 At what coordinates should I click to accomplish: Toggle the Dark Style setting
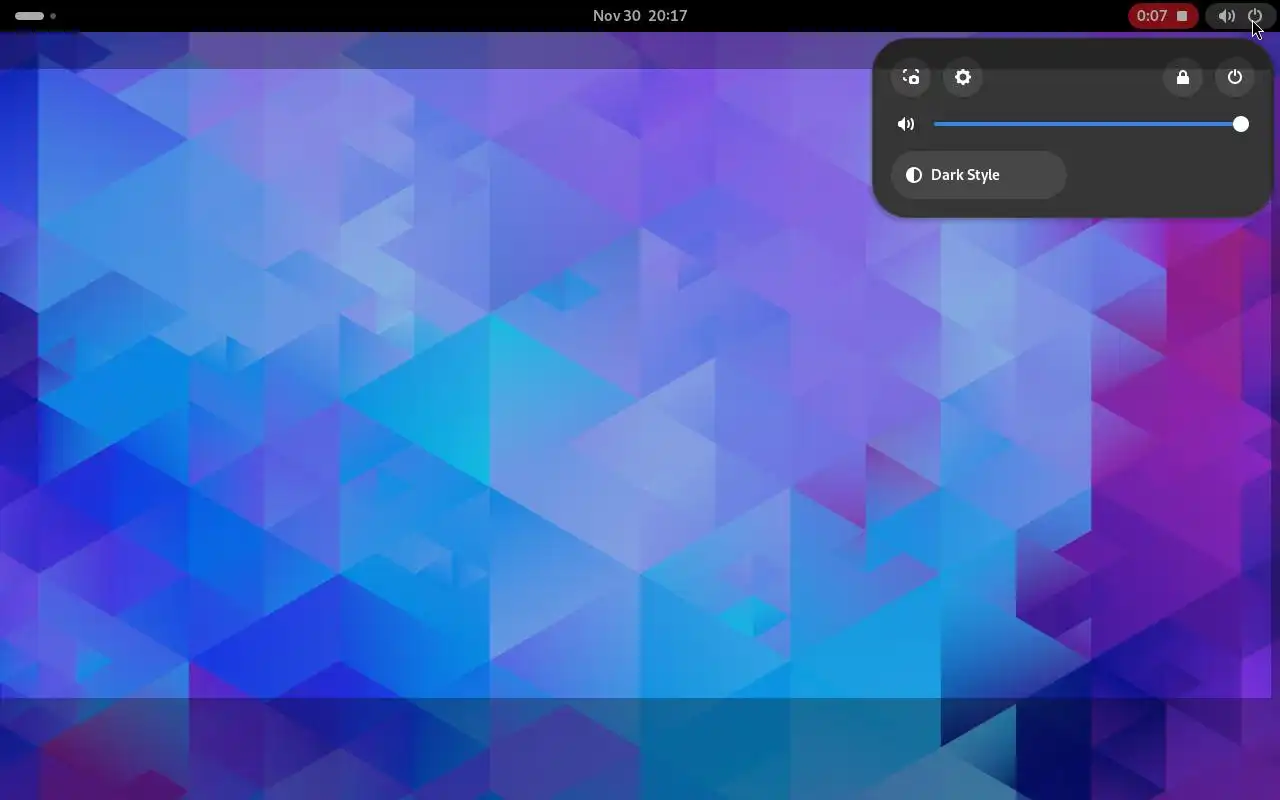(978, 175)
